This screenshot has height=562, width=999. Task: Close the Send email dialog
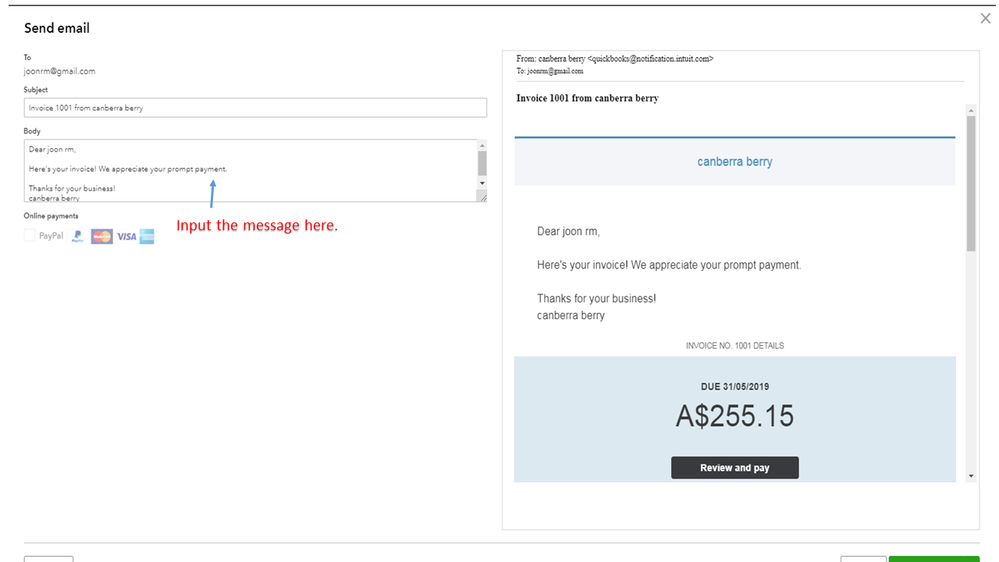click(x=985, y=19)
